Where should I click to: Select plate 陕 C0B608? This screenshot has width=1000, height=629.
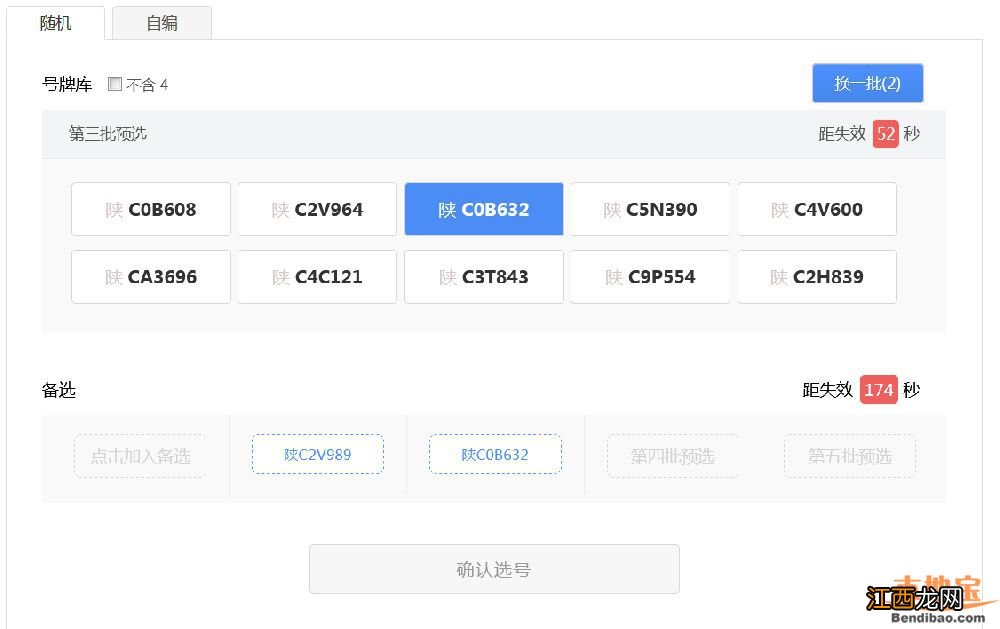pos(151,209)
